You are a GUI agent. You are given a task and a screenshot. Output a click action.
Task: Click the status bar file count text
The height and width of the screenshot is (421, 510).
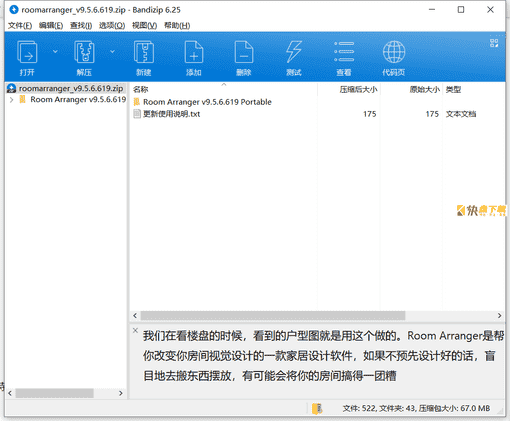pyautogui.click(x=416, y=408)
